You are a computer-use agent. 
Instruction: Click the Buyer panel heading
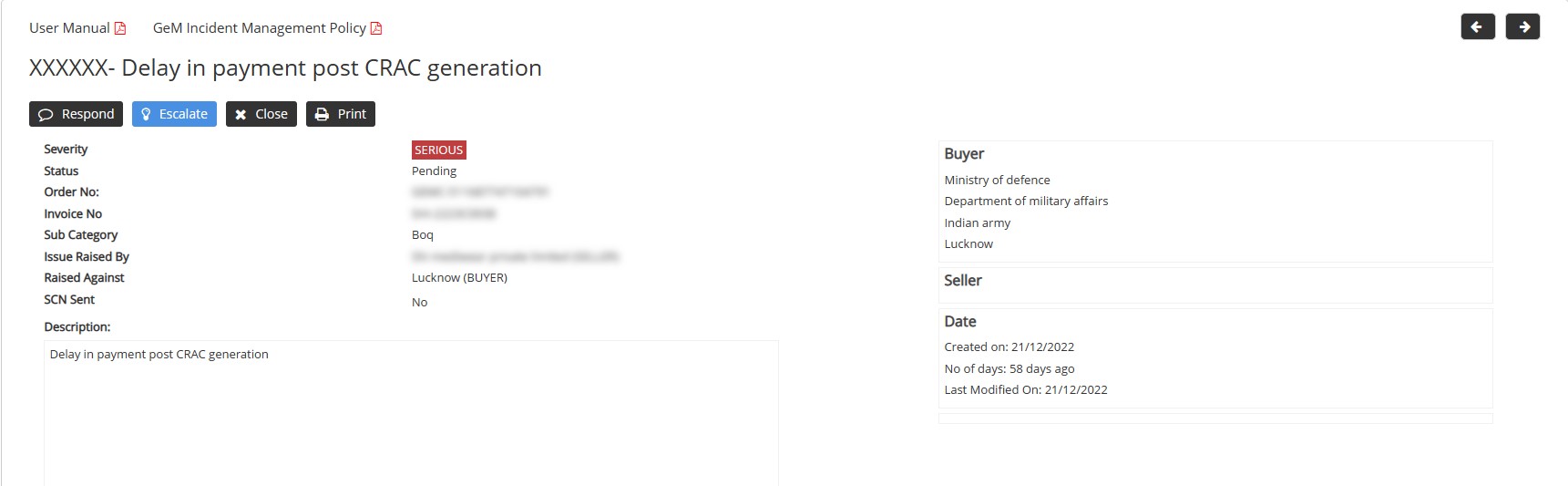pyautogui.click(x=964, y=154)
